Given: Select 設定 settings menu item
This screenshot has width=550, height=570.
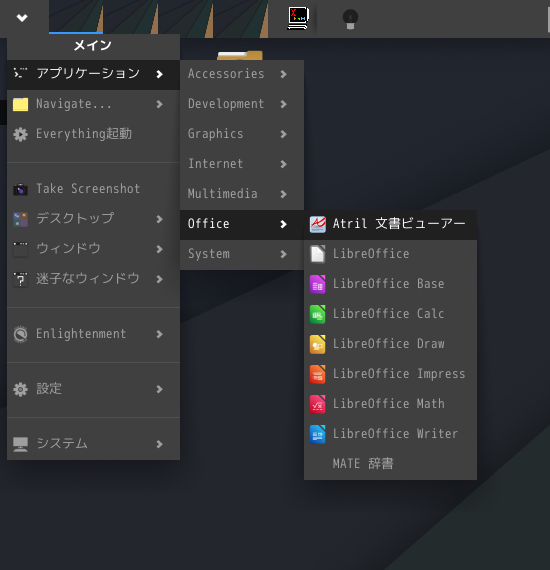Looking at the screenshot, I should pos(93,389).
